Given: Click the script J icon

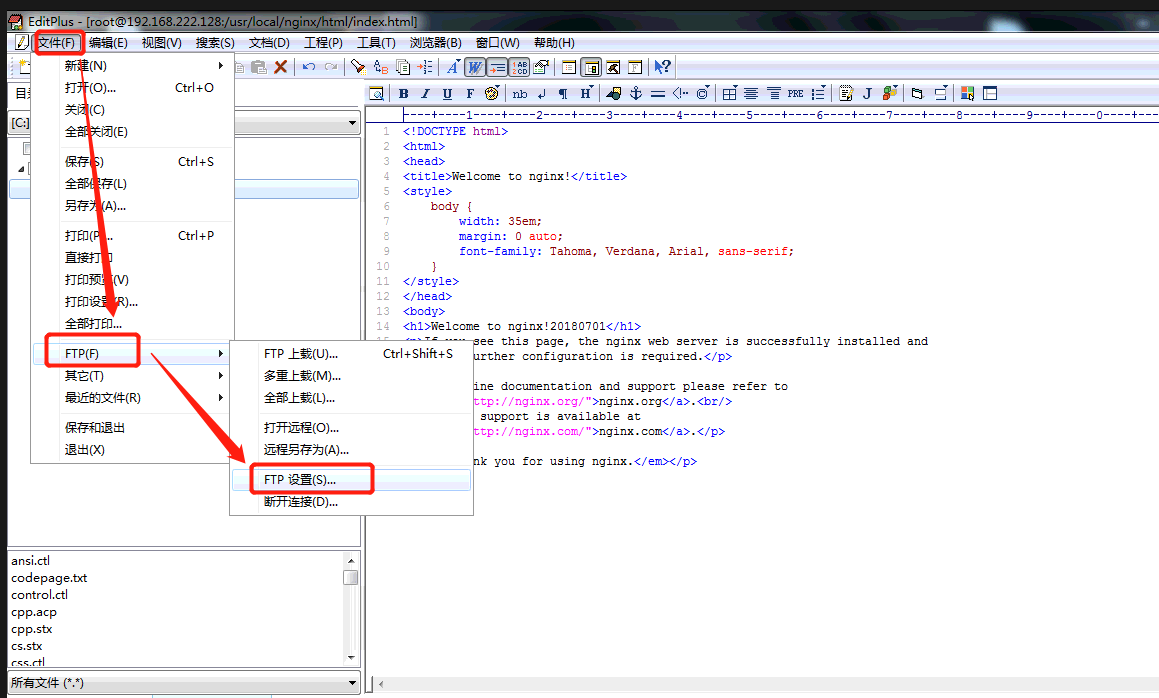Looking at the screenshot, I should pyautogui.click(x=868, y=93).
